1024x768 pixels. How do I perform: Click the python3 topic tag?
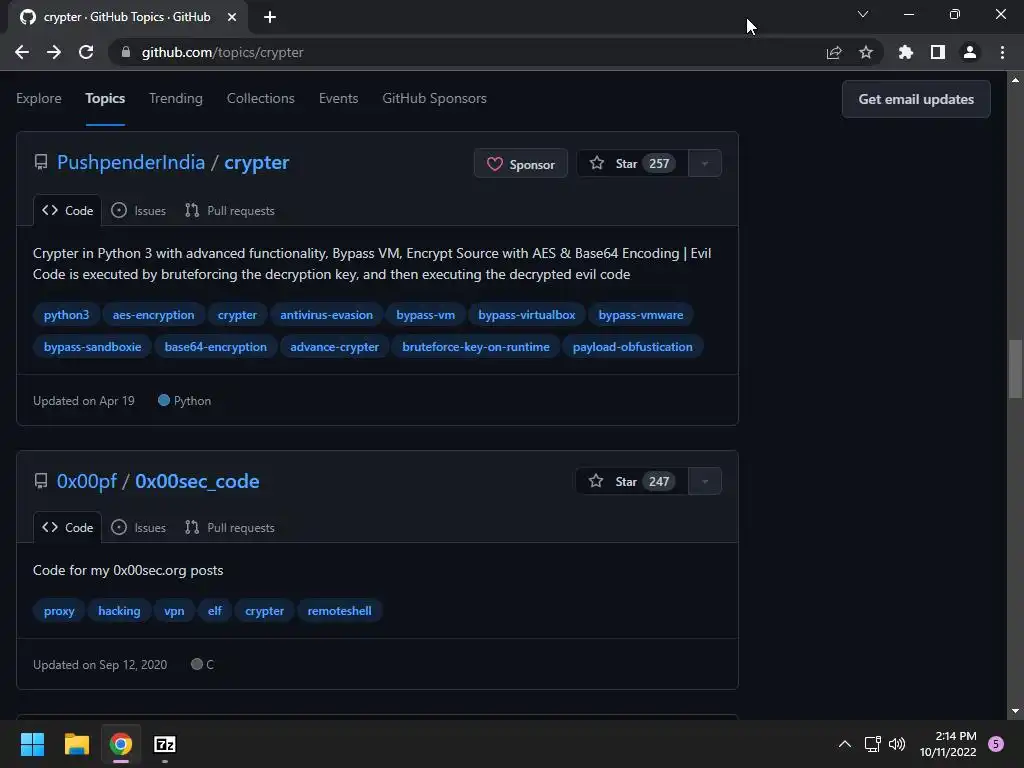66,315
